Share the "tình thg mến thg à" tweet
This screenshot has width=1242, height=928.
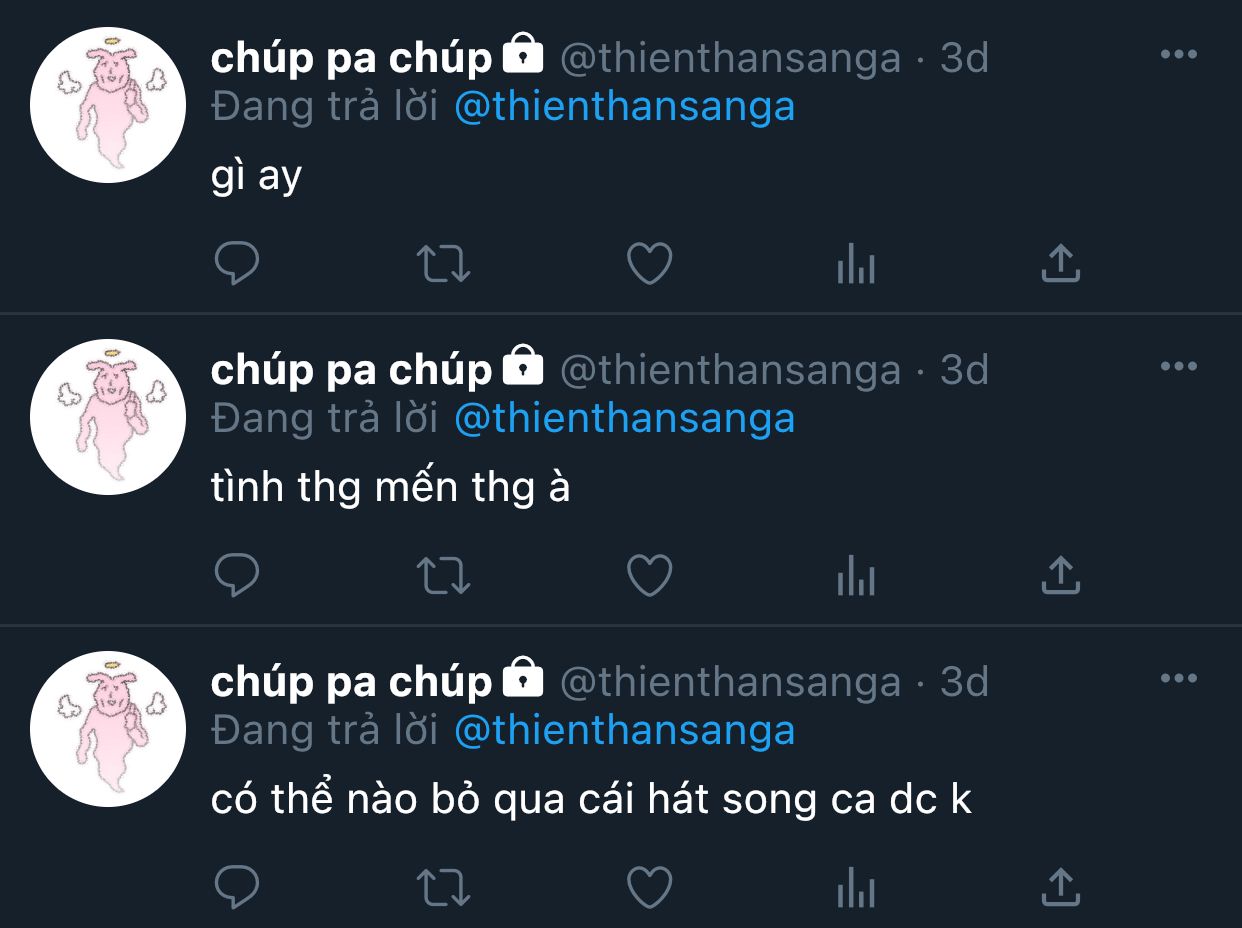(x=1060, y=576)
